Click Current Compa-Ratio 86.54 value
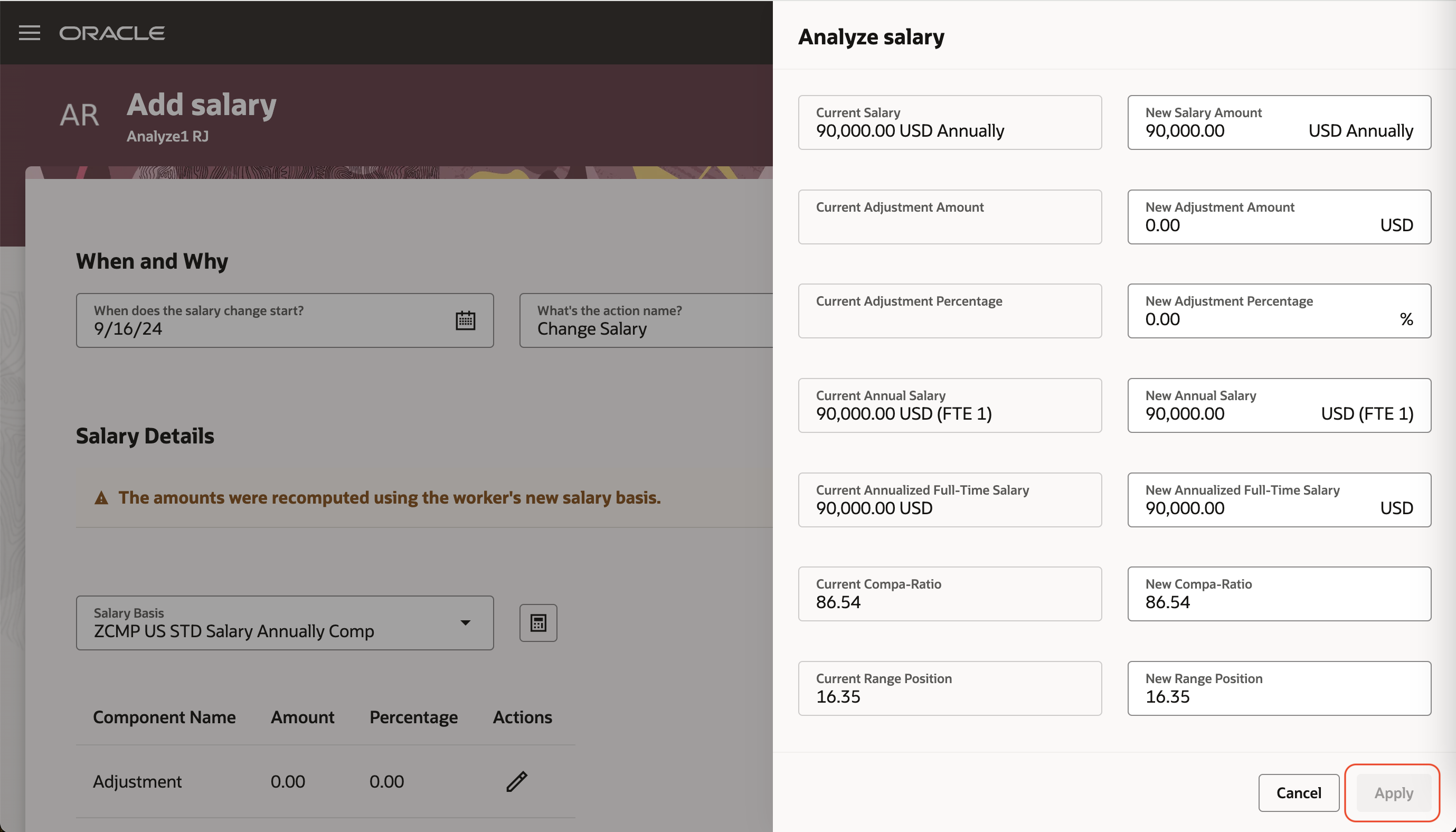 pos(838,602)
